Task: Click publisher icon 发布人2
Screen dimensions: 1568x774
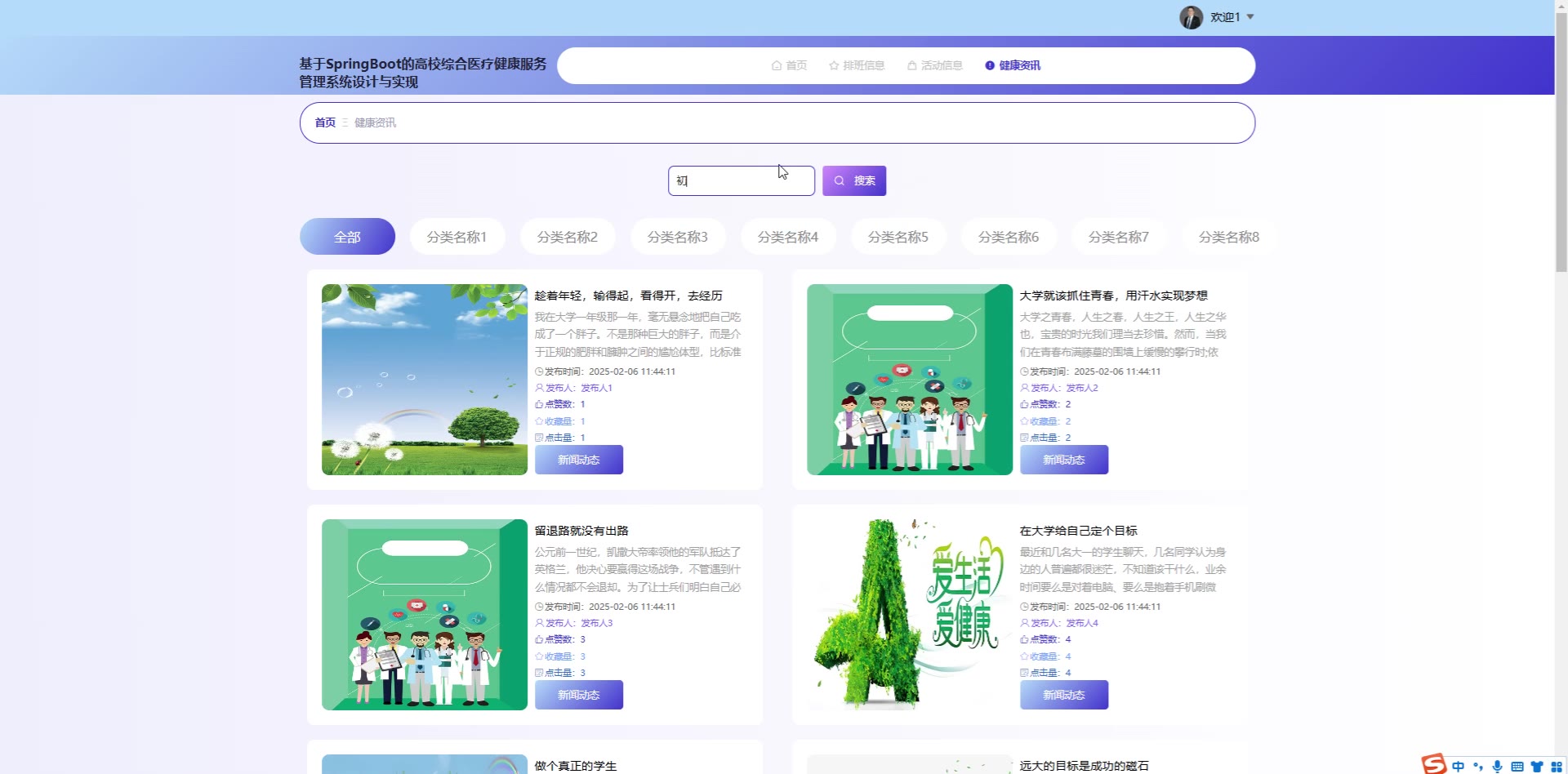Action: point(1024,388)
